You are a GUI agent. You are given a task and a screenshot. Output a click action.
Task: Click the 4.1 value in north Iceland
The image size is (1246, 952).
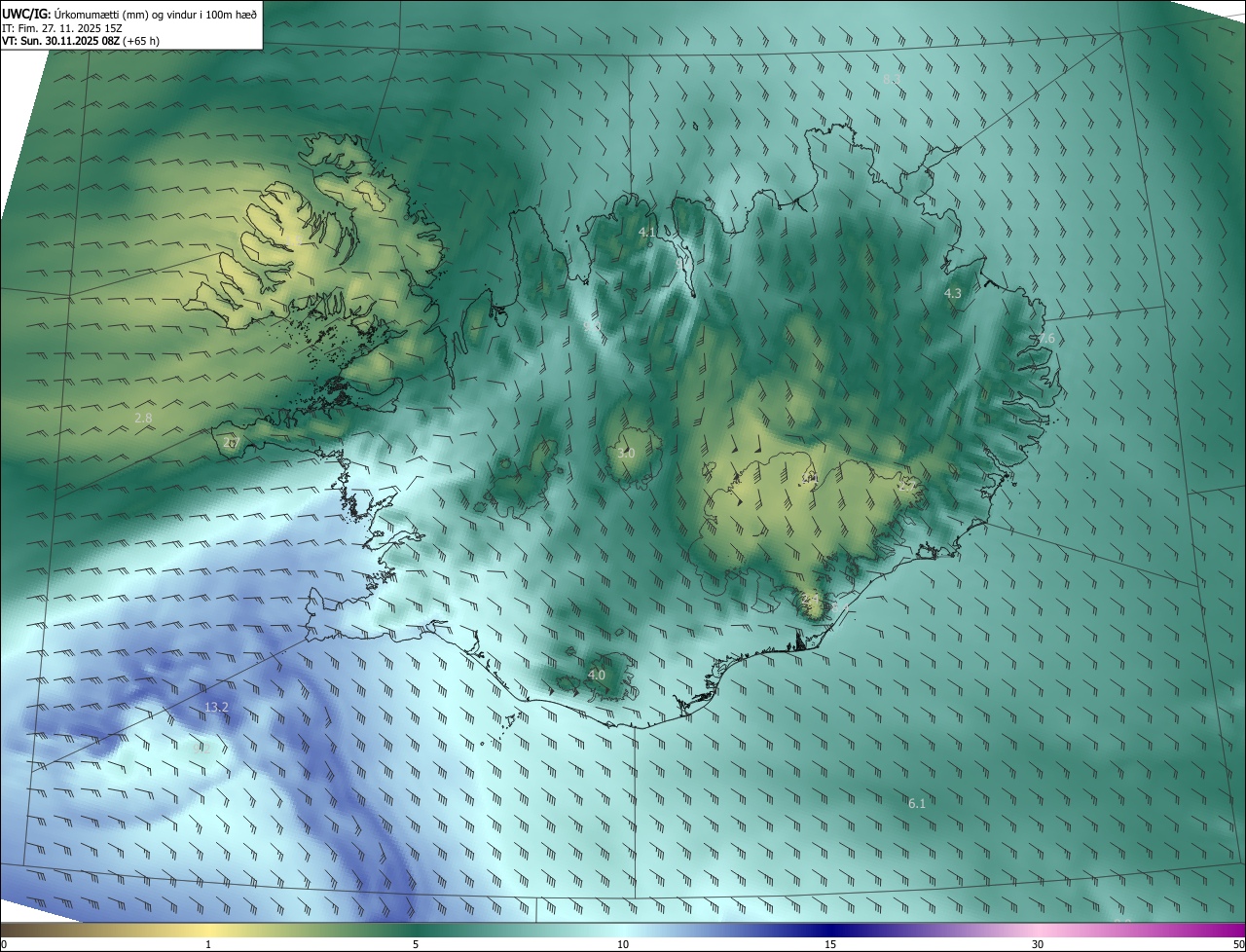(x=647, y=232)
